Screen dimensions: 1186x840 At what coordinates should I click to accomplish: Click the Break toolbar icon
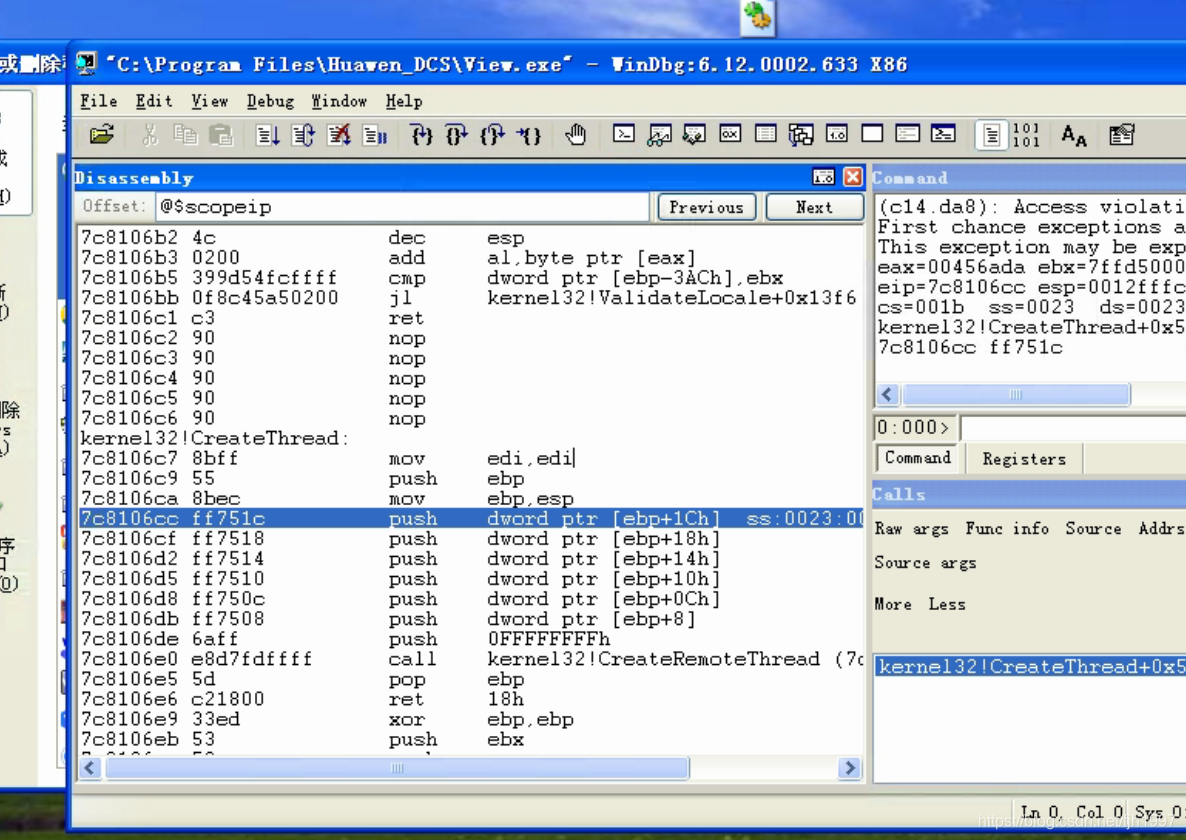(374, 135)
